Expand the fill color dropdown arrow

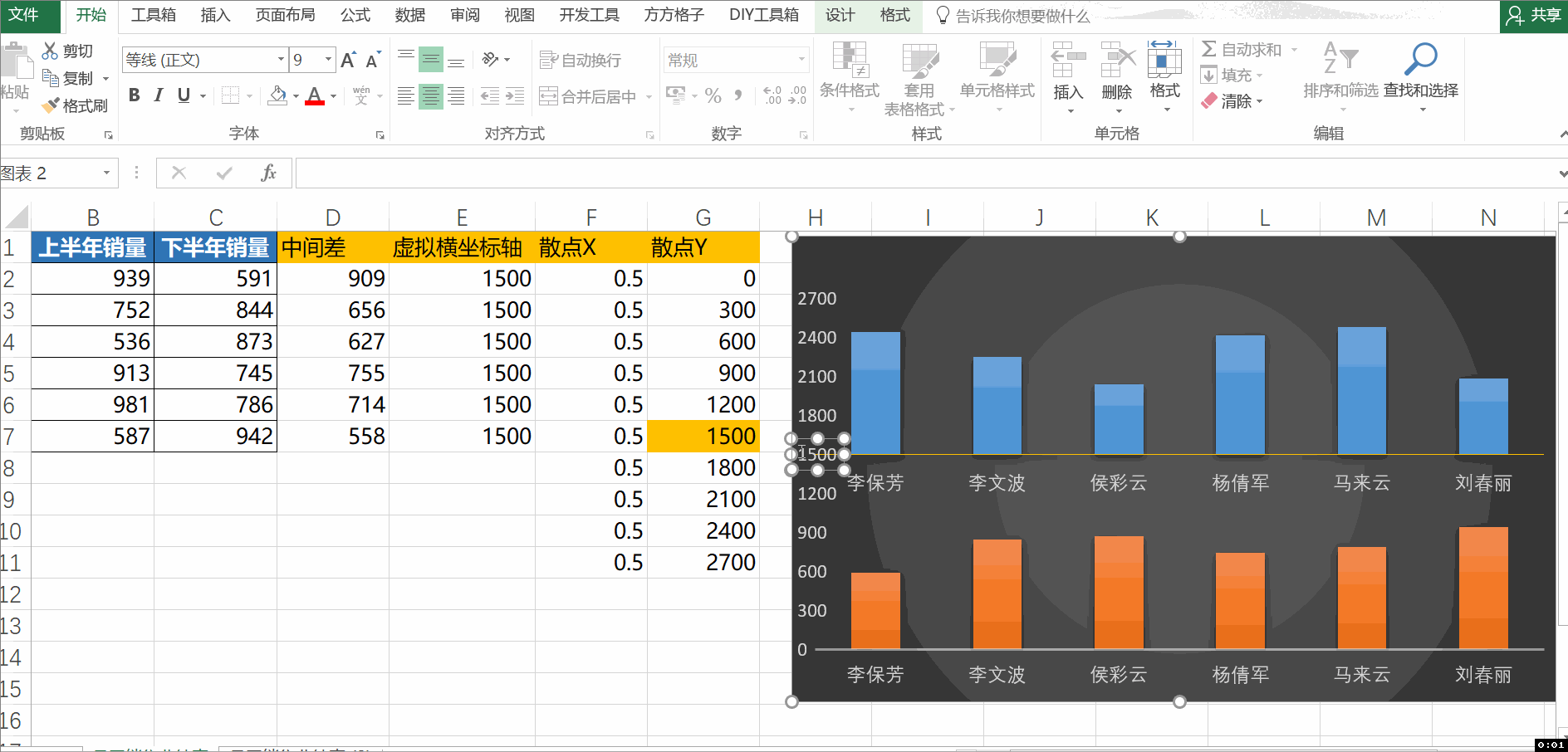(295, 95)
